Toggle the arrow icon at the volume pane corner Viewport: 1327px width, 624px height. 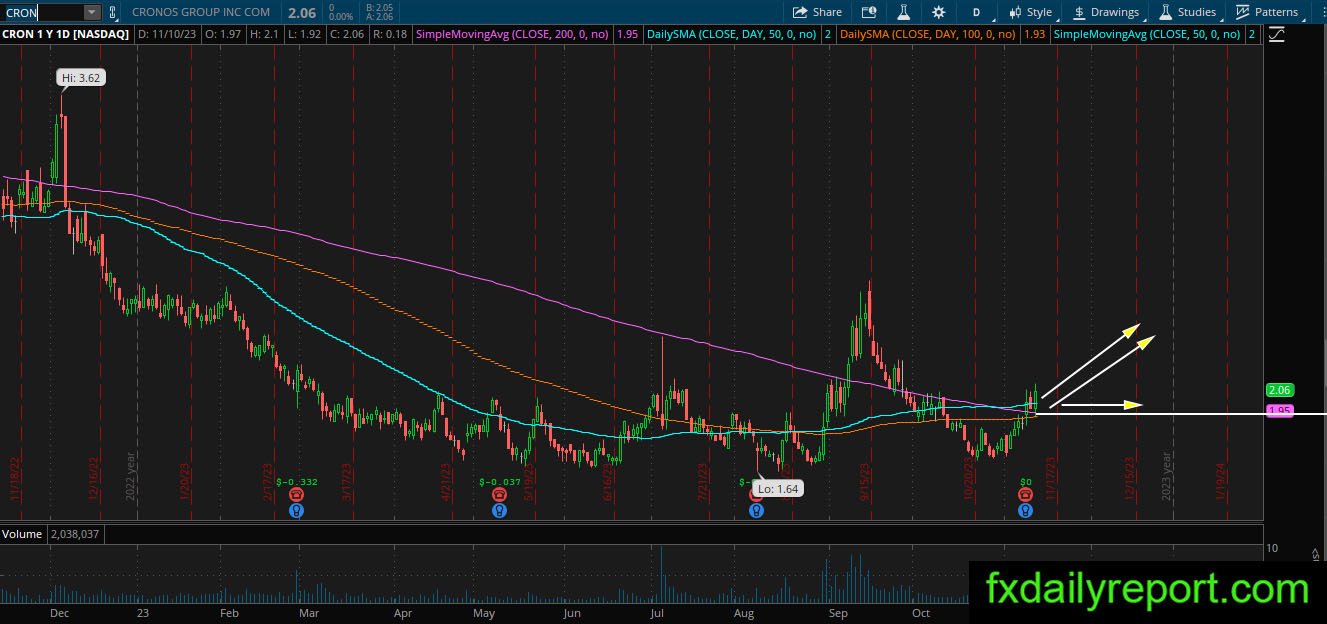coord(1316,552)
